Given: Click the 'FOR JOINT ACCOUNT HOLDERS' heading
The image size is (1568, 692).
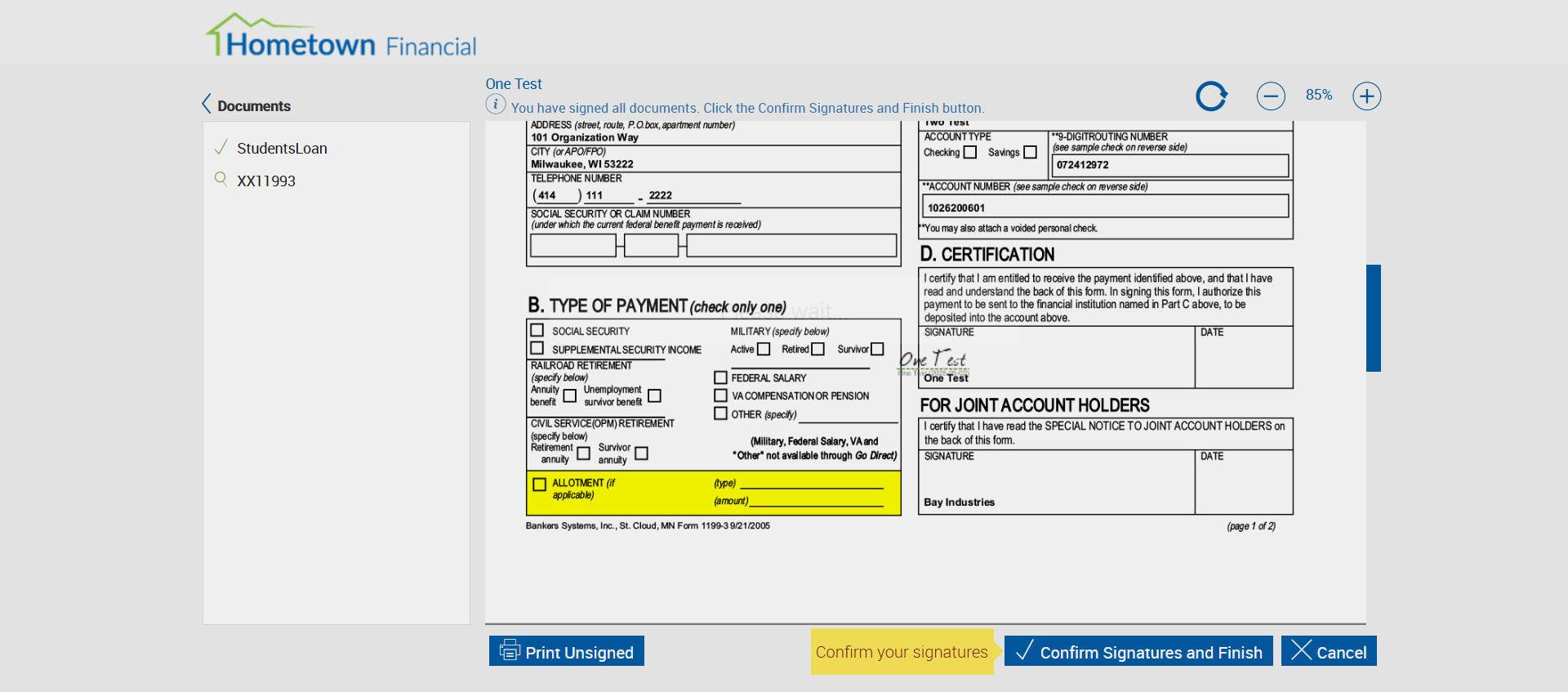Looking at the screenshot, I should pyautogui.click(x=1035, y=405).
